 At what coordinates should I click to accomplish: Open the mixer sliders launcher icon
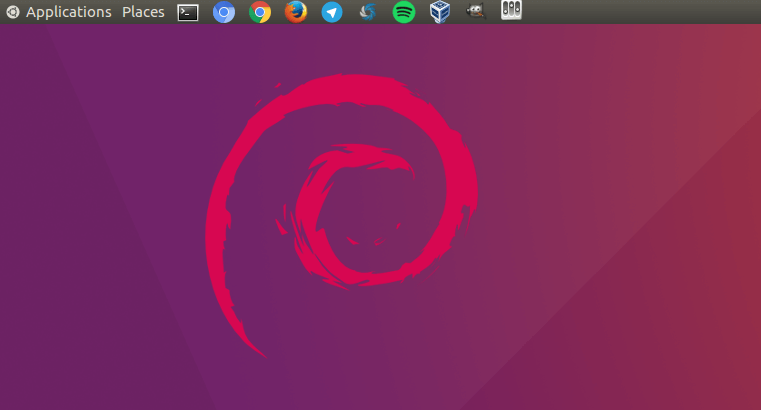pos(511,11)
